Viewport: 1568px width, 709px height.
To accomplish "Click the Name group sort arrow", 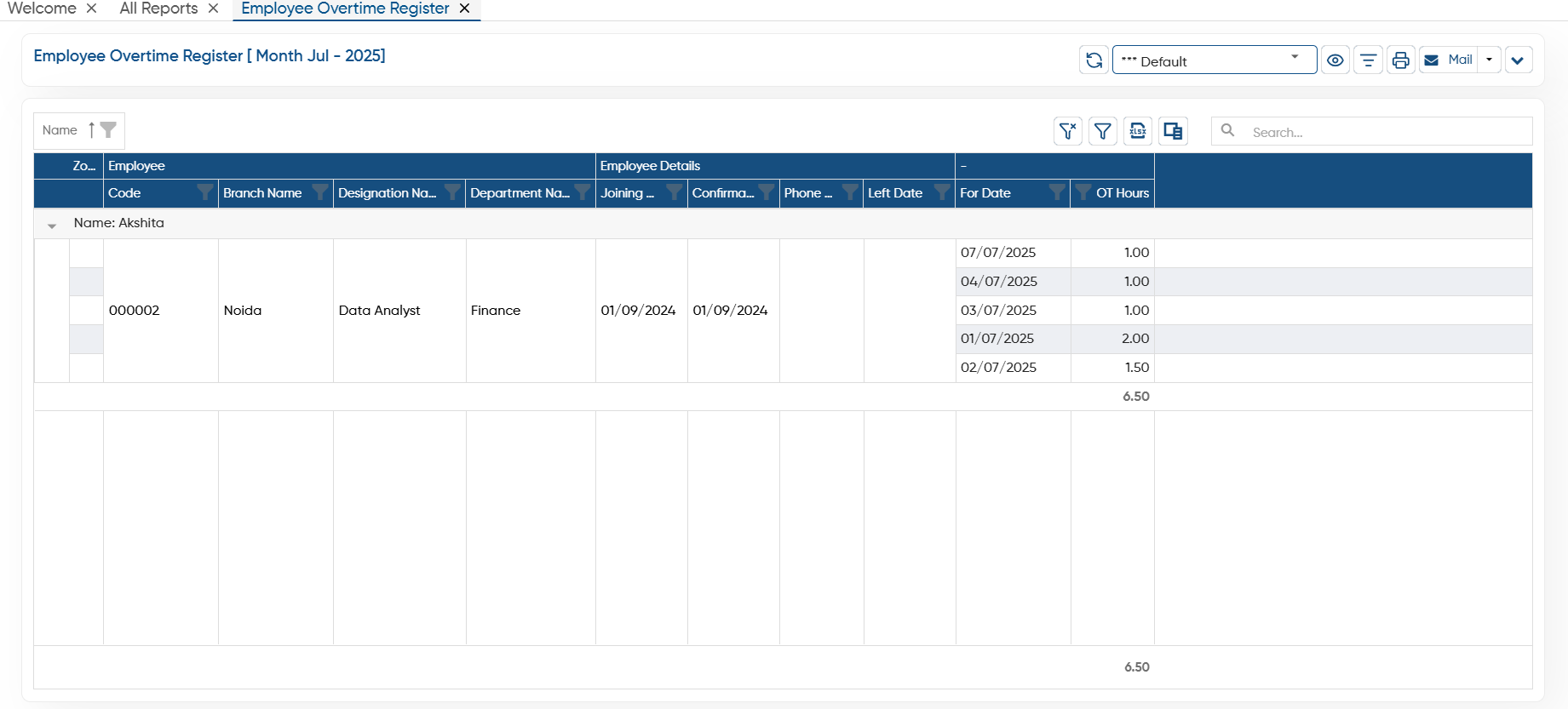I will pos(91,130).
